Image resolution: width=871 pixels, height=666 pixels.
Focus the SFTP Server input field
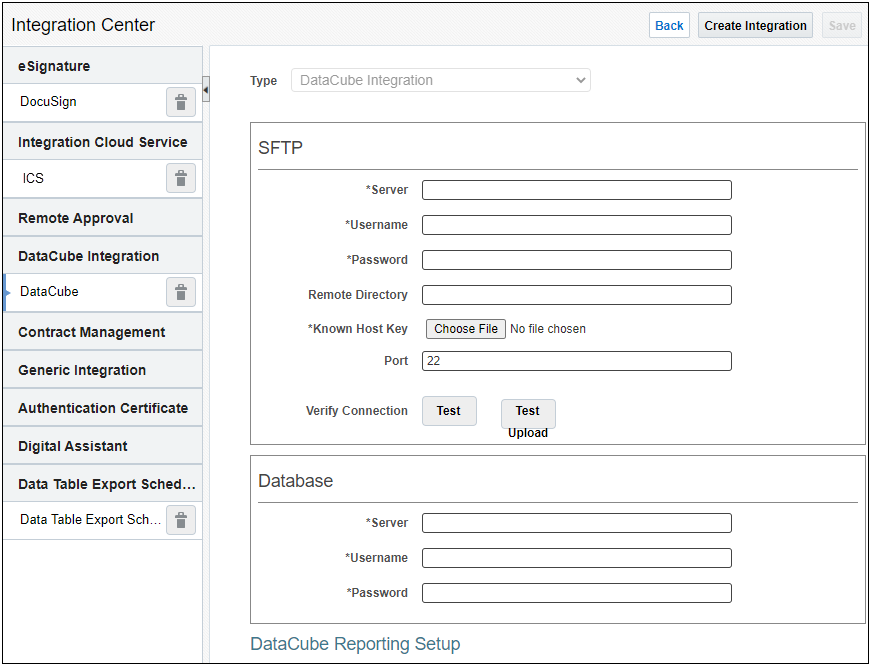coord(576,190)
